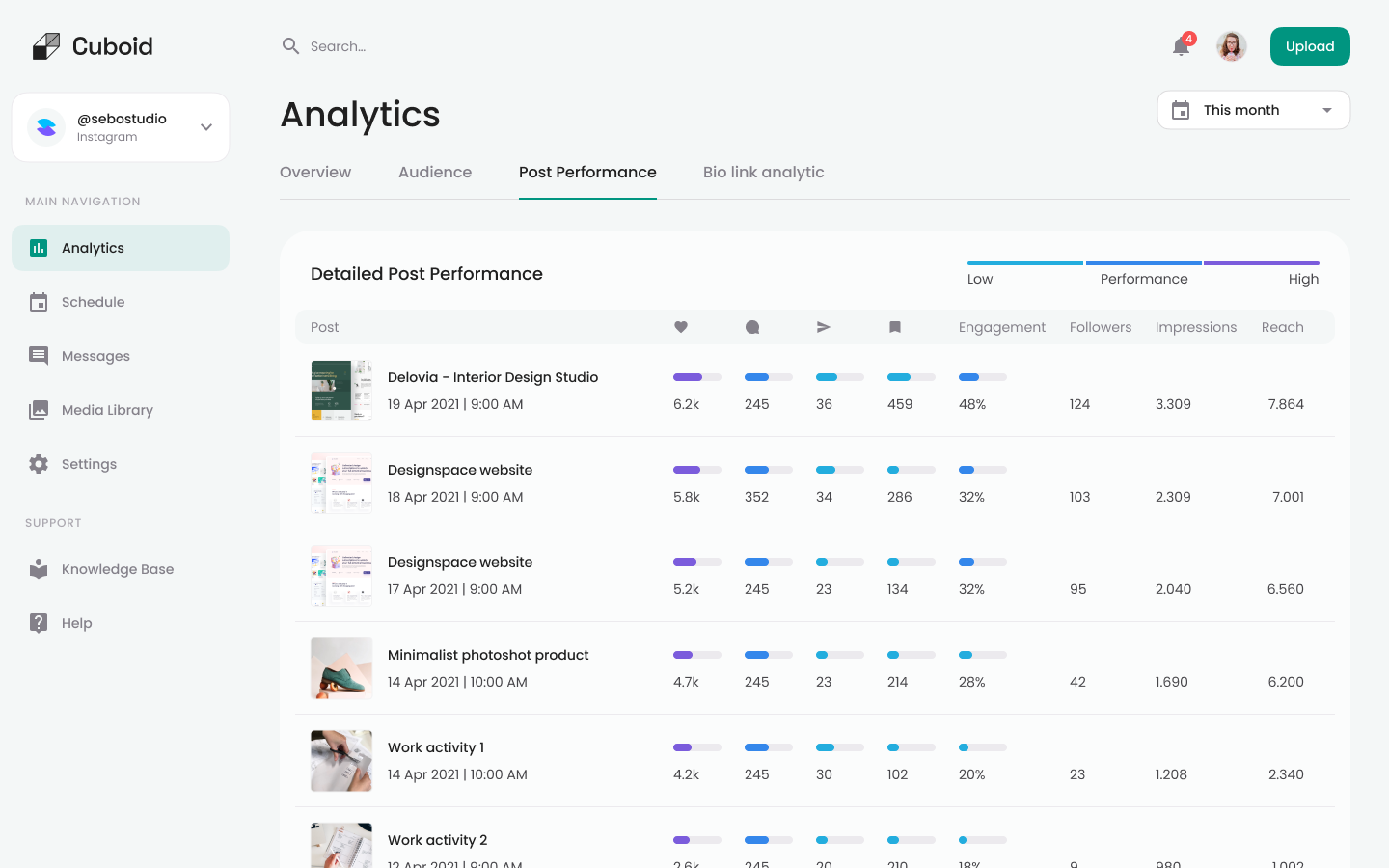Sort posts by the likes heart column

(681, 327)
